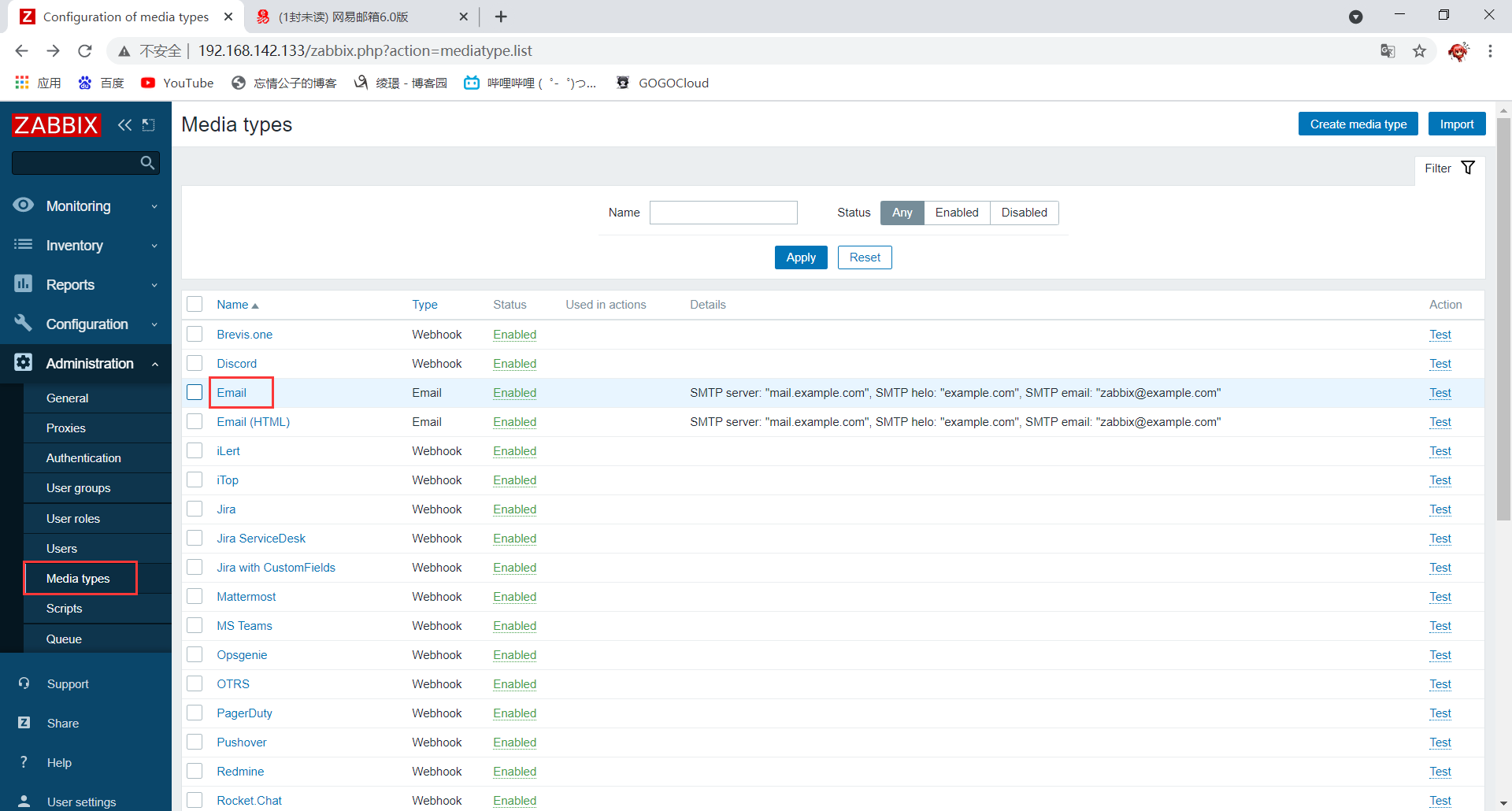Expand the Monitoring menu chevron
Viewport: 1512px width, 811px height.
coord(154,206)
